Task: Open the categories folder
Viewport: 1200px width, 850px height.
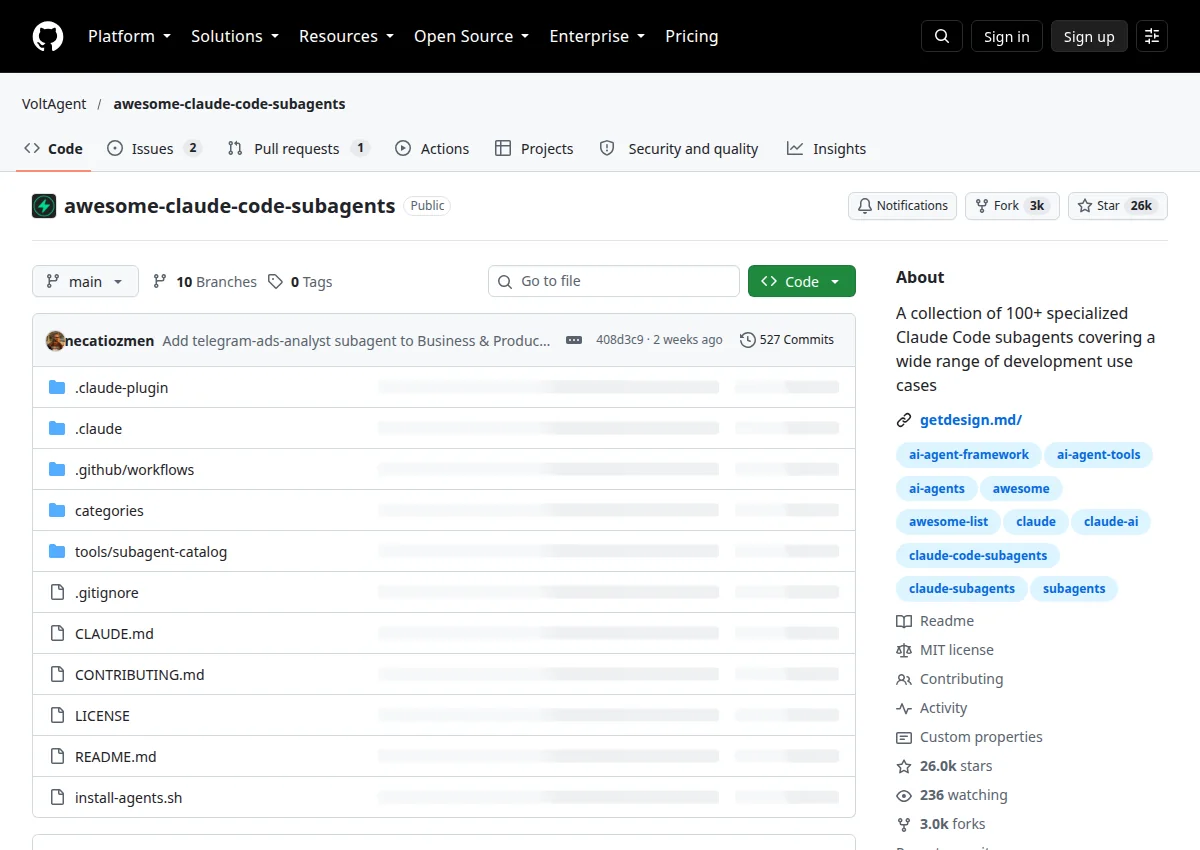Action: (x=109, y=510)
